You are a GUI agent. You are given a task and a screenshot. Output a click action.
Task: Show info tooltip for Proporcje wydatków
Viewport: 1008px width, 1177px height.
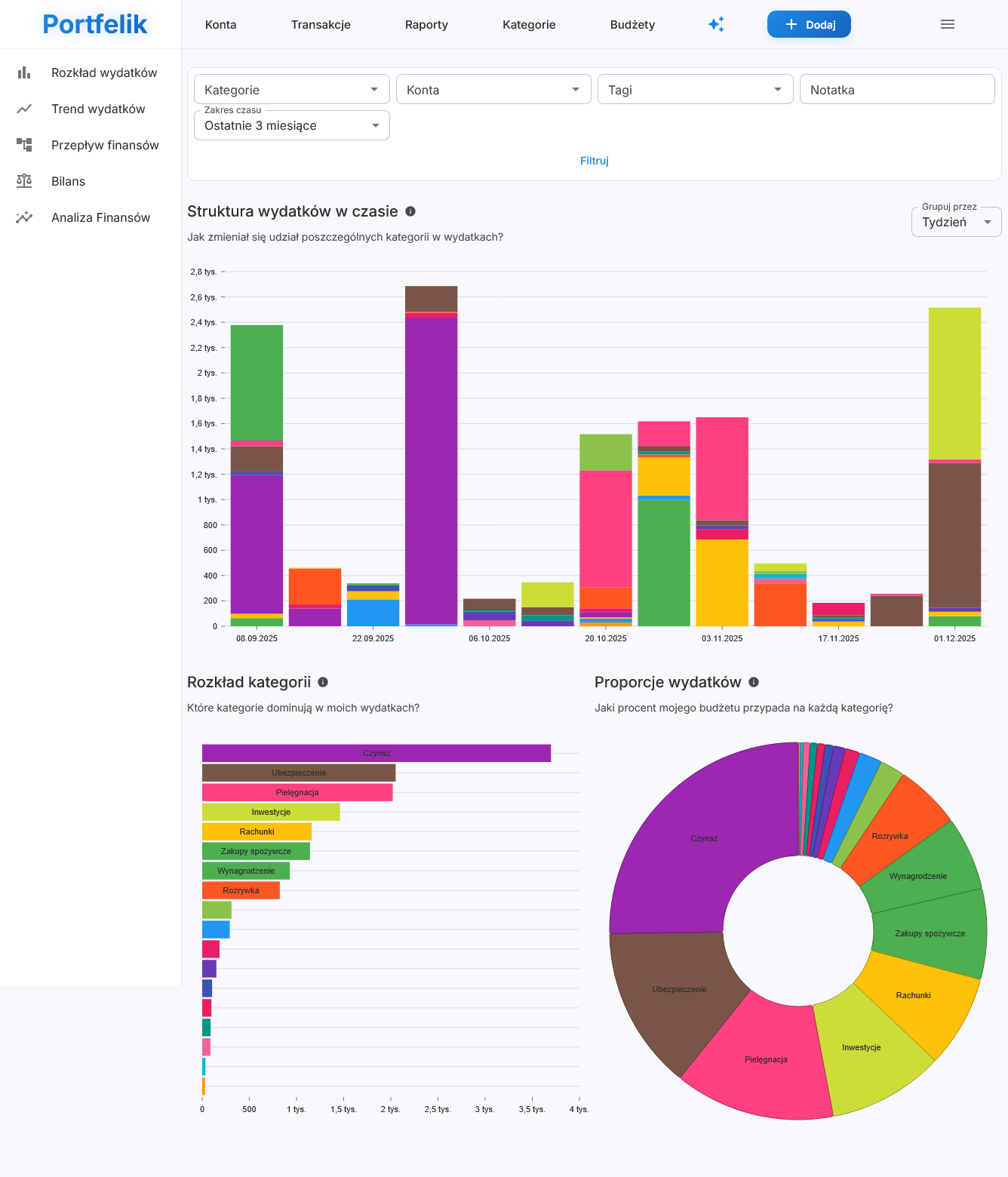754,682
